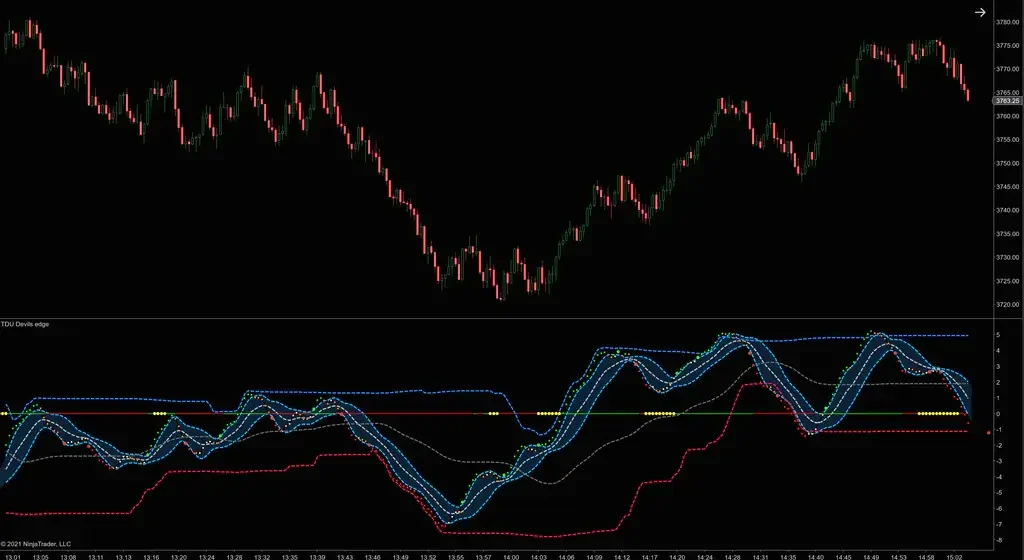
Task: Select the TDU Devils edge indicator label
Action: click(25, 324)
